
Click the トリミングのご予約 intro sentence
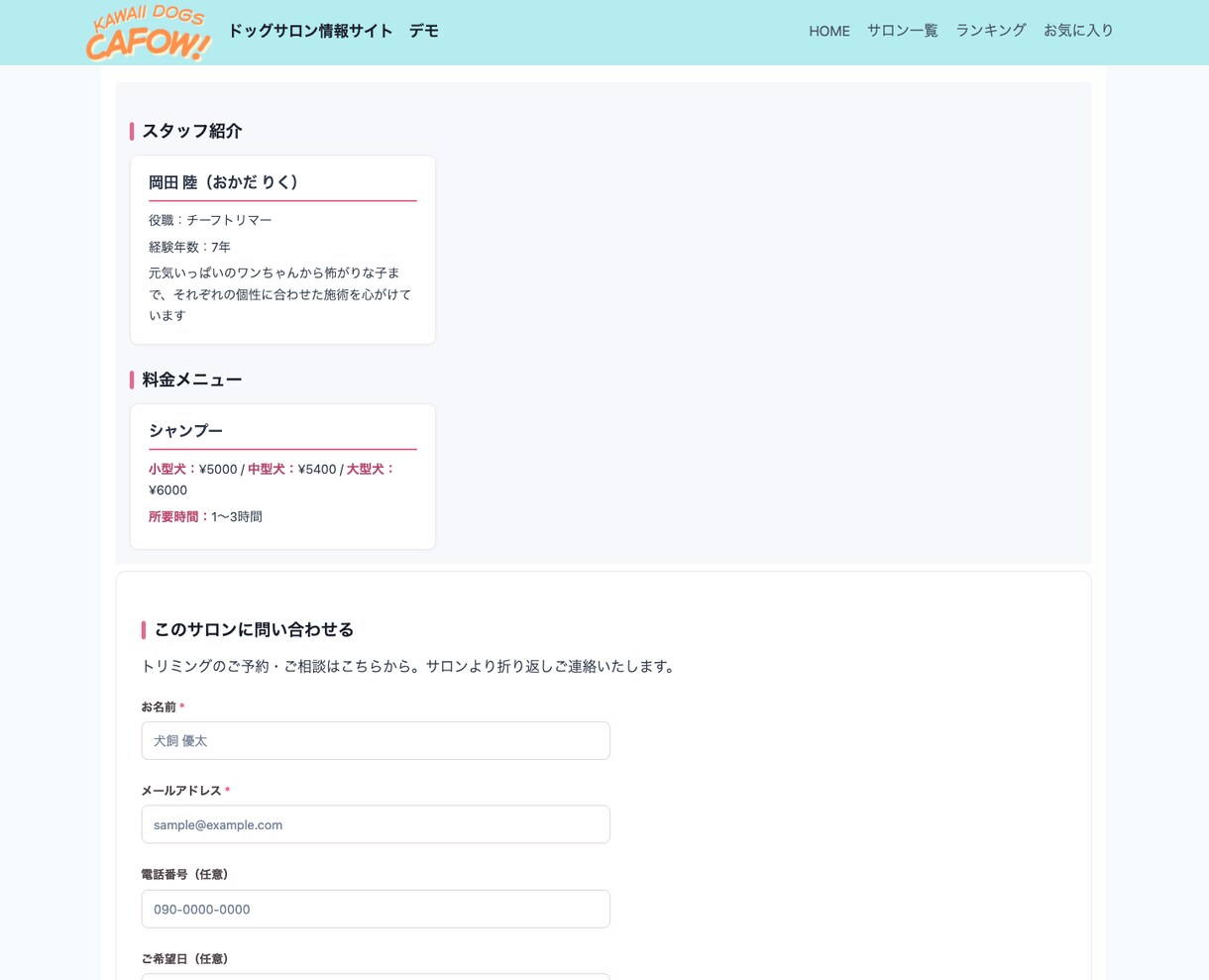[410, 667]
